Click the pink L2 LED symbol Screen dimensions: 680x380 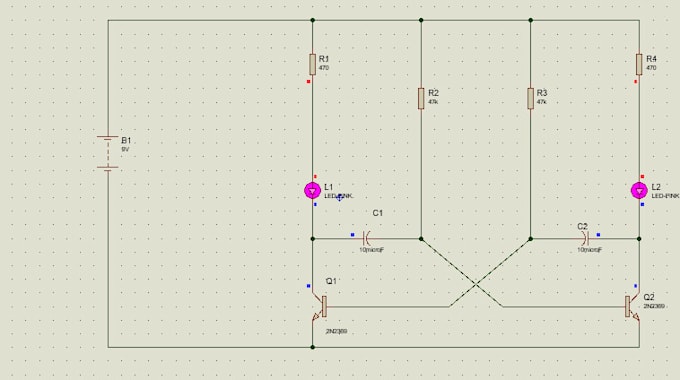pyautogui.click(x=639, y=190)
